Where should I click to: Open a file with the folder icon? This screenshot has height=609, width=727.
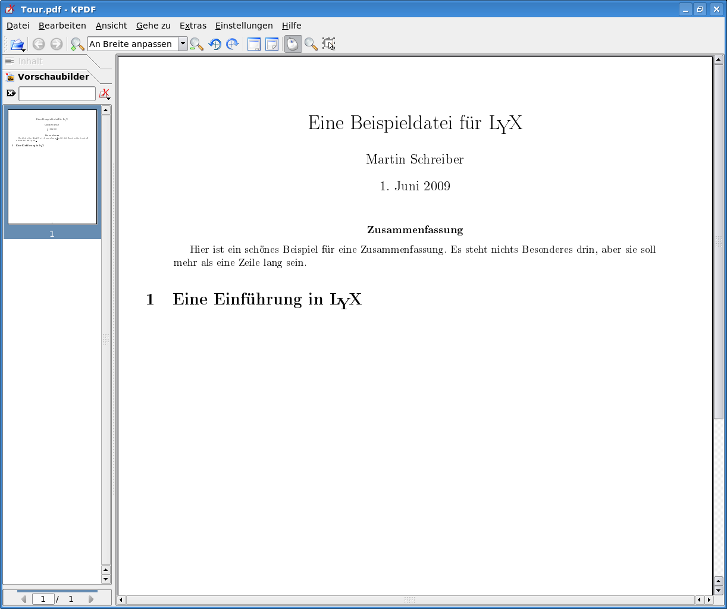pos(17,44)
